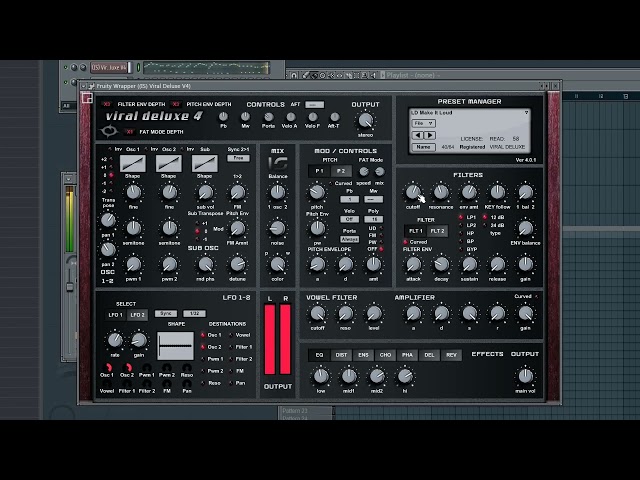Click the LFO amount mini knob Vowel
The width and height of the screenshot is (640, 480).
(107, 384)
